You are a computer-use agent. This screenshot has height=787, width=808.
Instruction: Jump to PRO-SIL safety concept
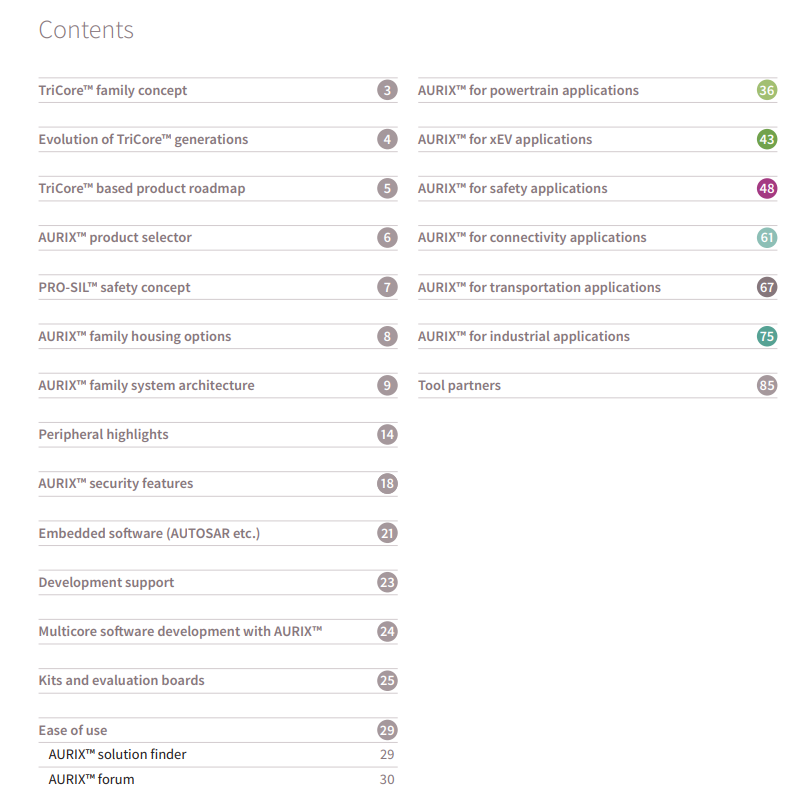(114, 288)
